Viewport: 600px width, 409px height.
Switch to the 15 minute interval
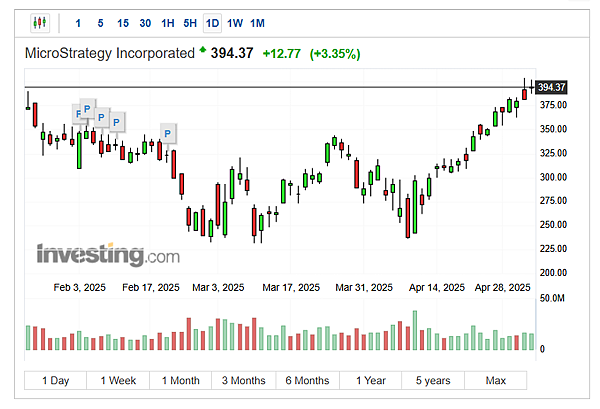pyautogui.click(x=123, y=23)
